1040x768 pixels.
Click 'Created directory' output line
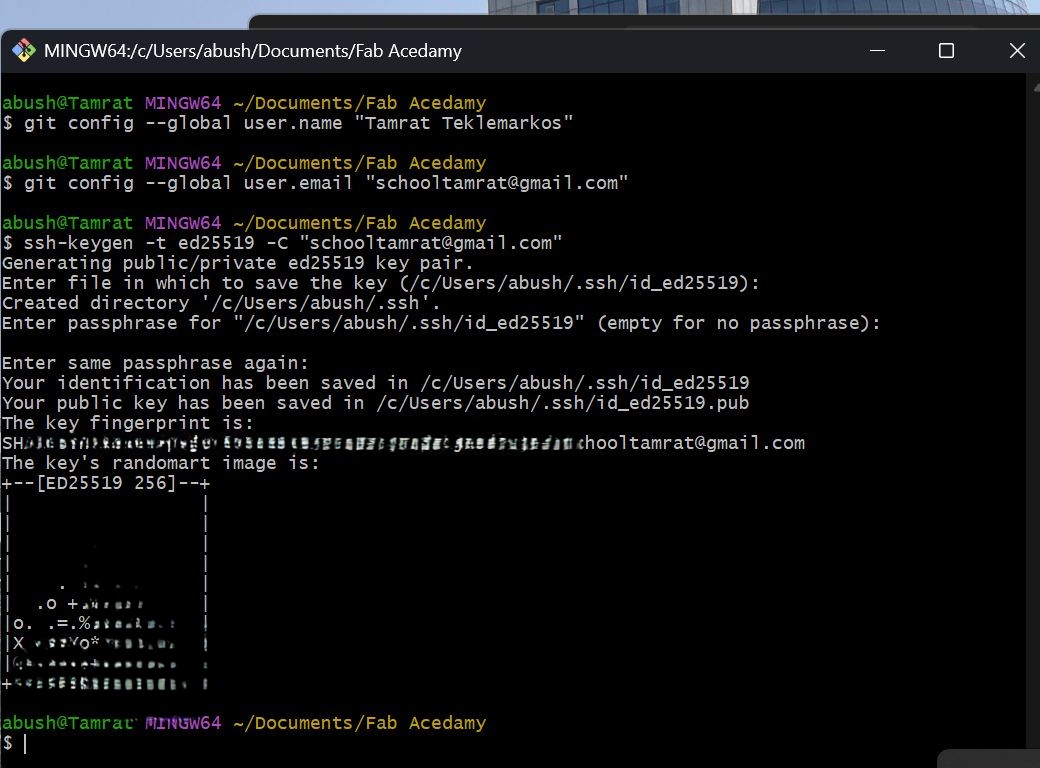click(x=221, y=303)
